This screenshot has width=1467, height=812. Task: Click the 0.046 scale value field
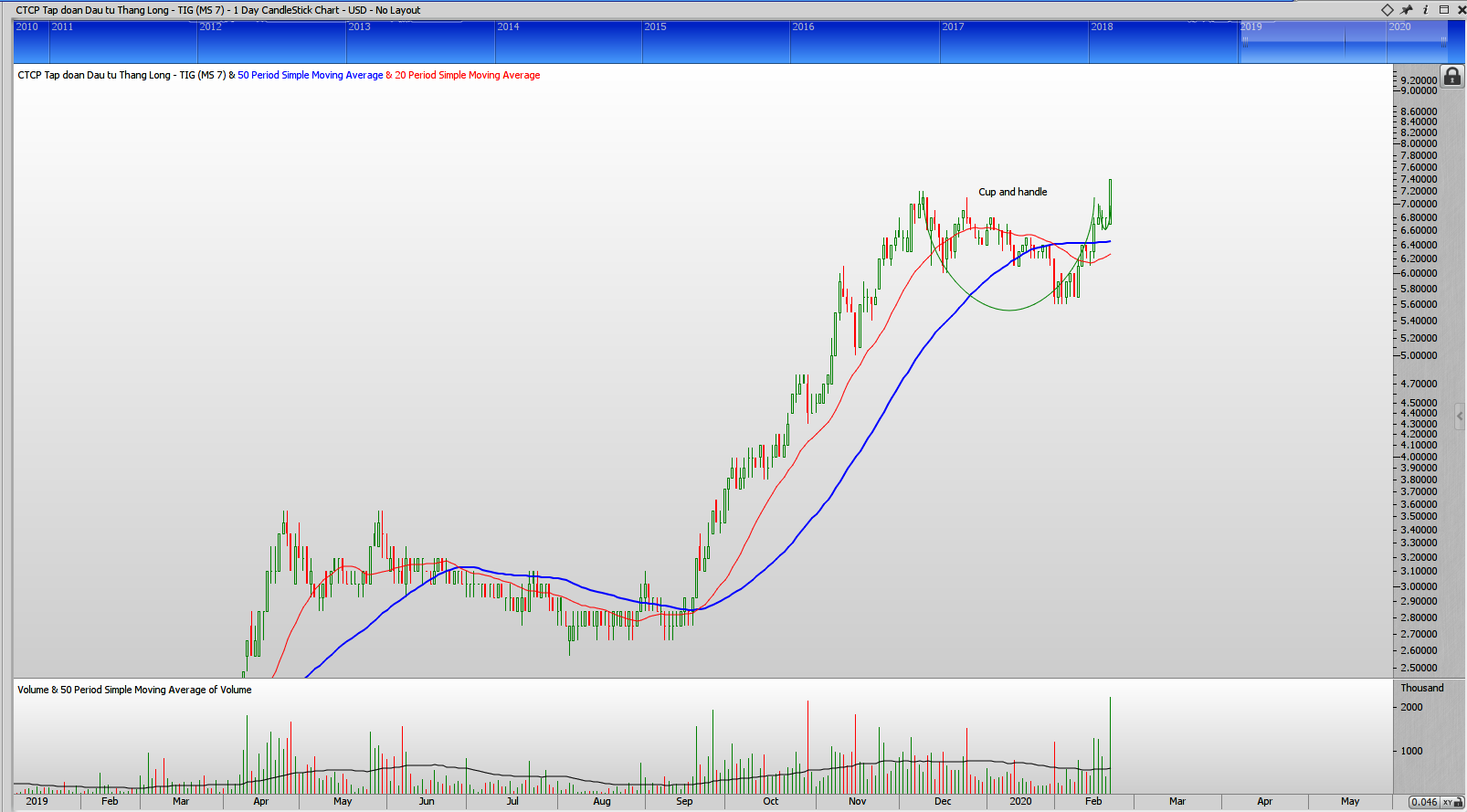click(1423, 802)
